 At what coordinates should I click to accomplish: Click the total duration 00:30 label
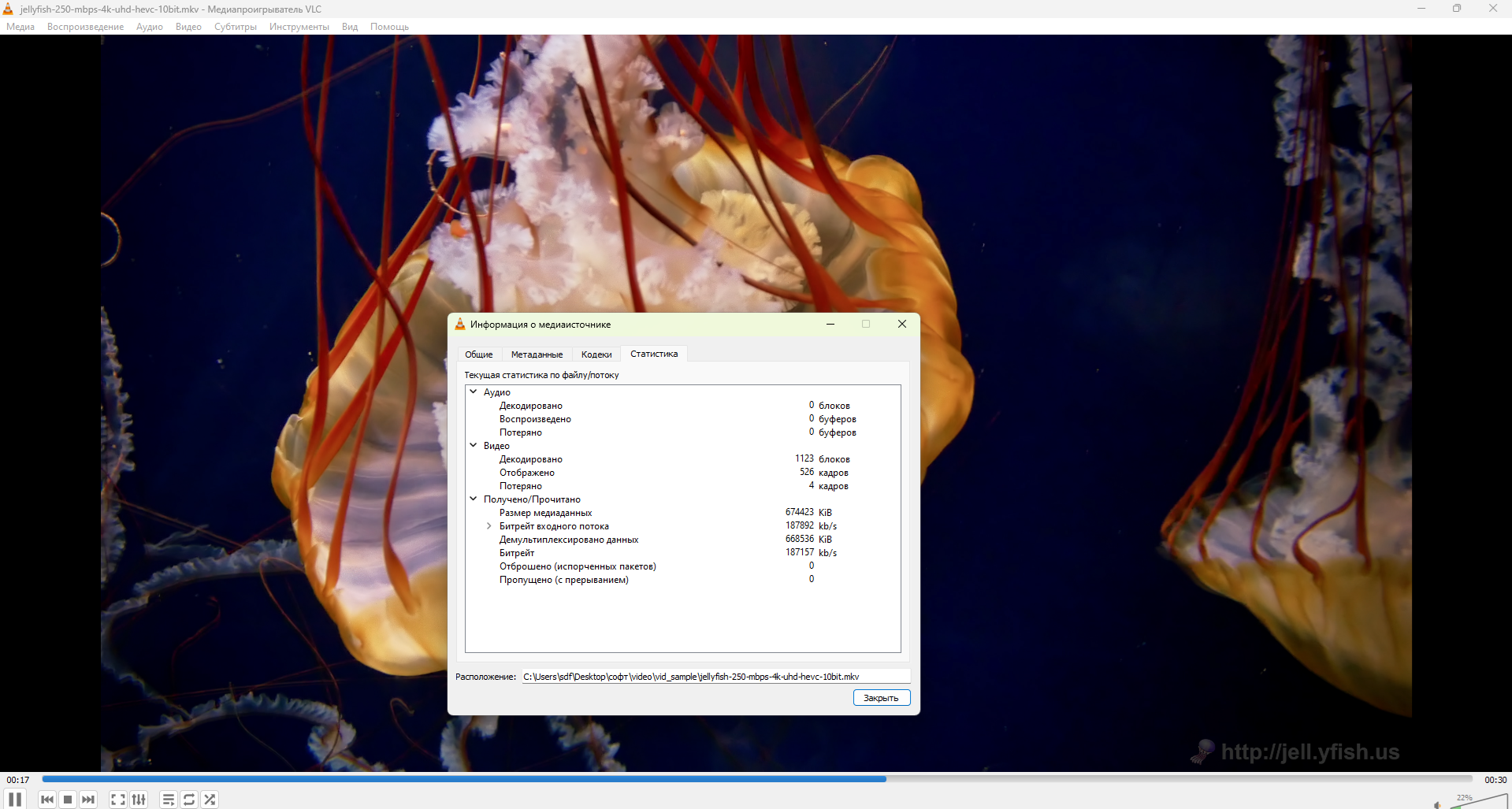click(x=1495, y=780)
